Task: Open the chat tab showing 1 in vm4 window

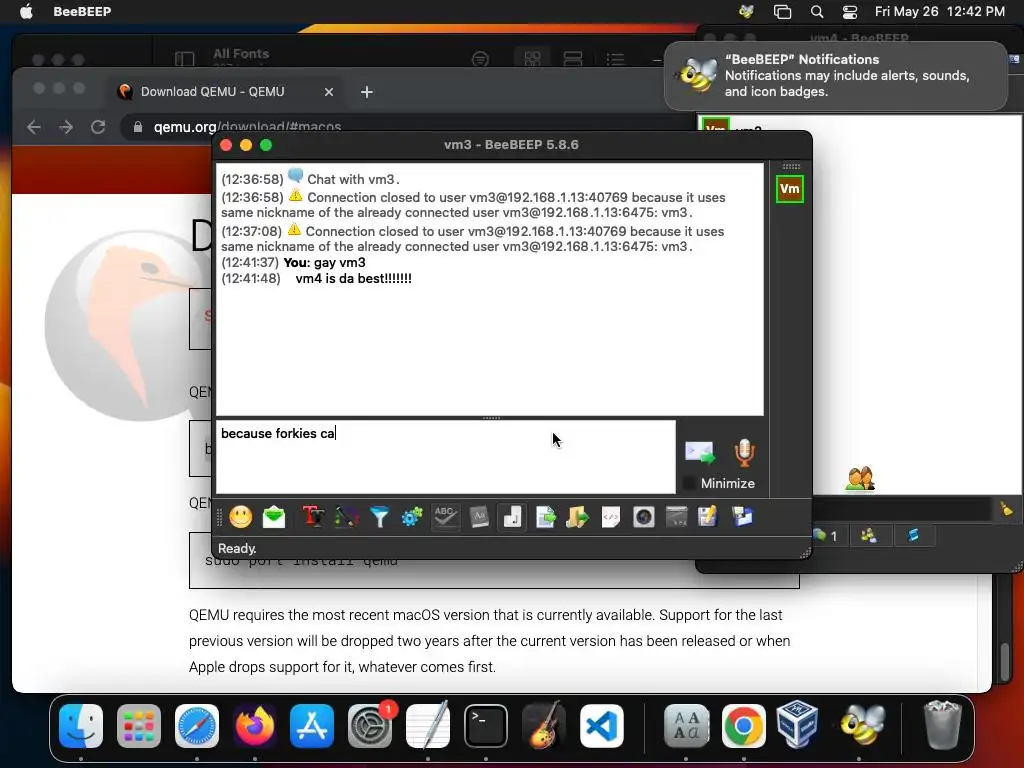Action: 826,536
